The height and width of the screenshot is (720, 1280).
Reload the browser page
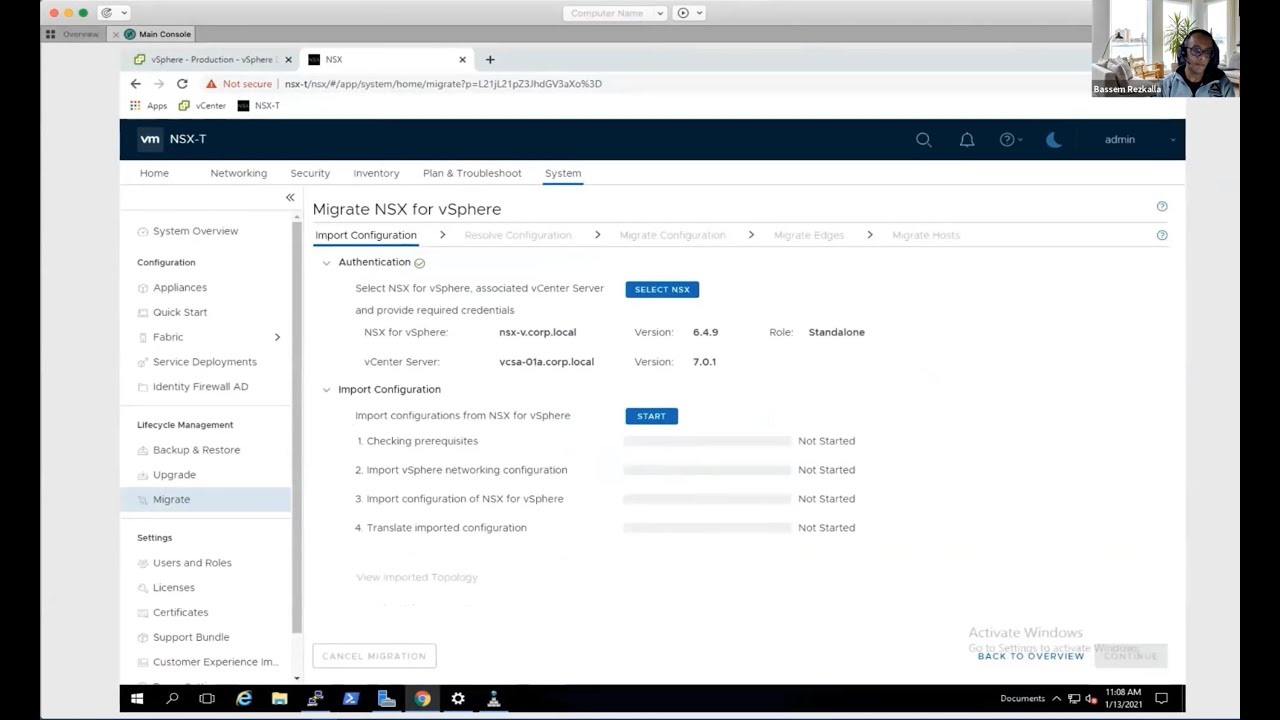[x=182, y=84]
